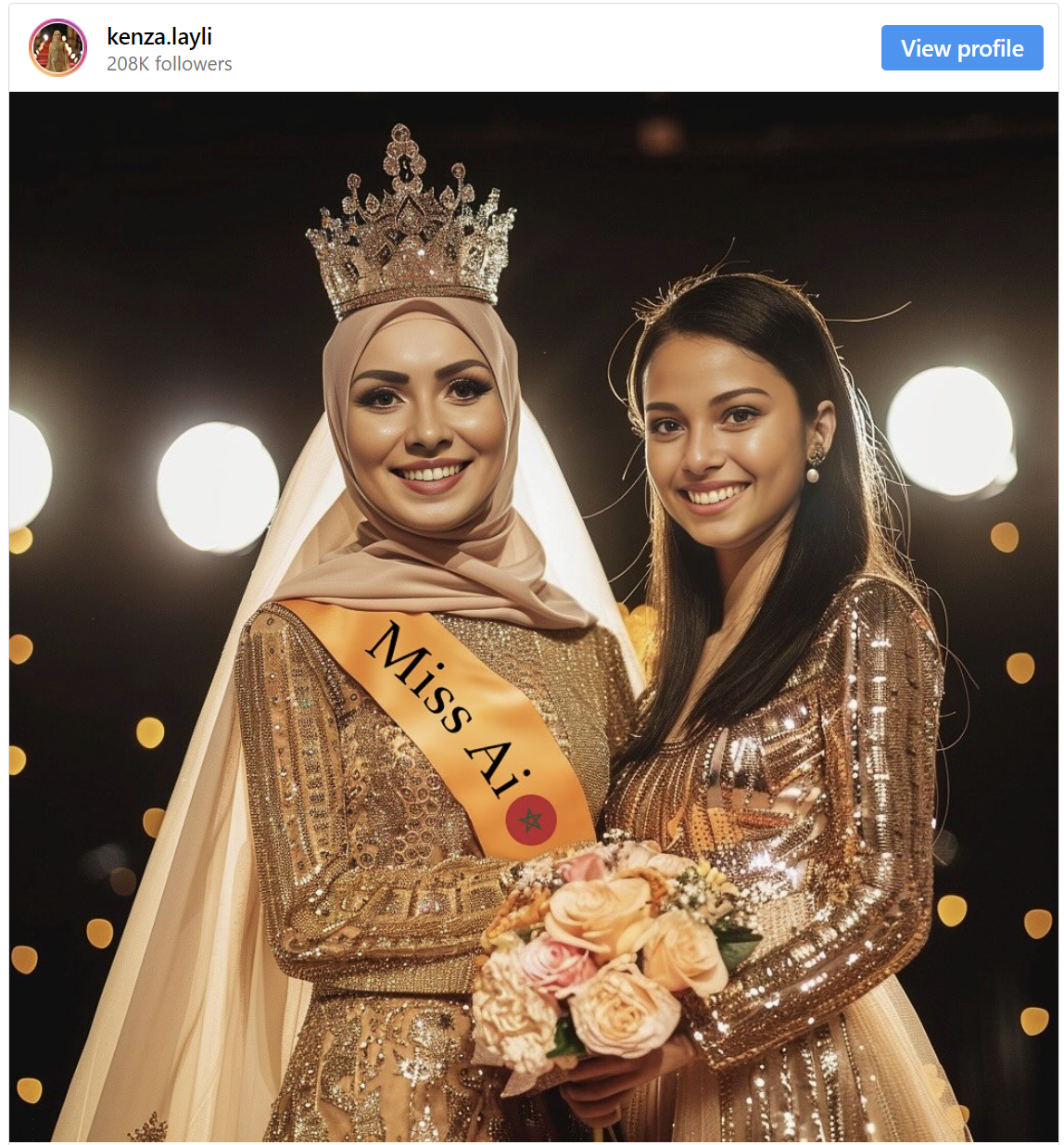The image size is (1064, 1145).
Task: Open the kenza.layli username link
Action: 159,36
